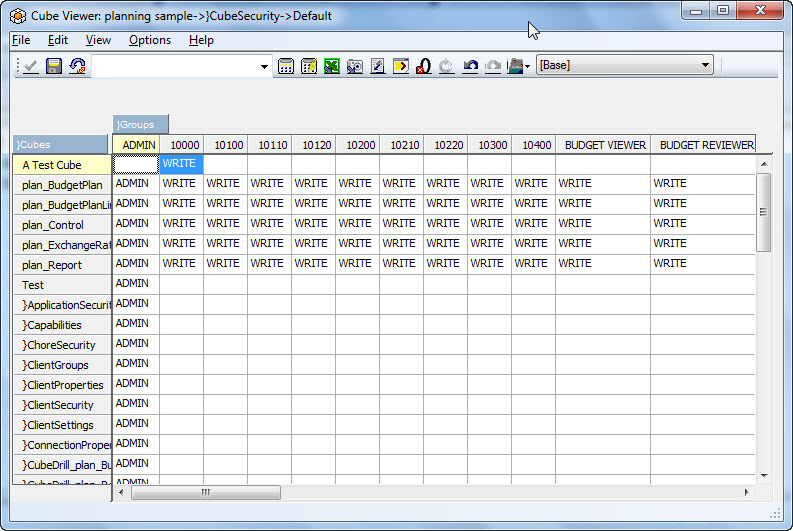Click ADMIN cell in plan_BudgetPlan row
This screenshot has height=531, width=793.
click(x=136, y=184)
